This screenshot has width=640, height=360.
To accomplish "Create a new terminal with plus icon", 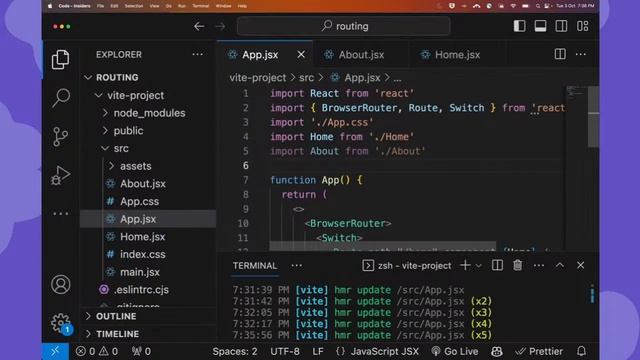I will click(465, 265).
